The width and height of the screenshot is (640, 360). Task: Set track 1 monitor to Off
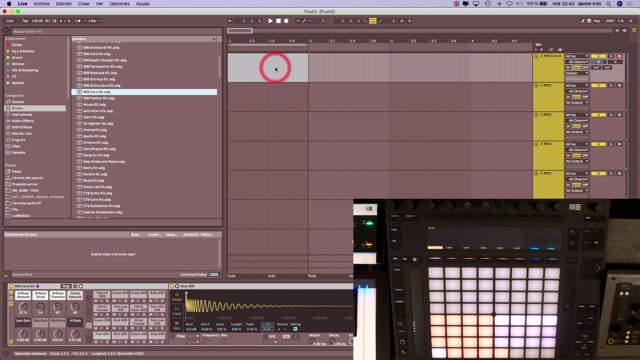click(x=585, y=67)
